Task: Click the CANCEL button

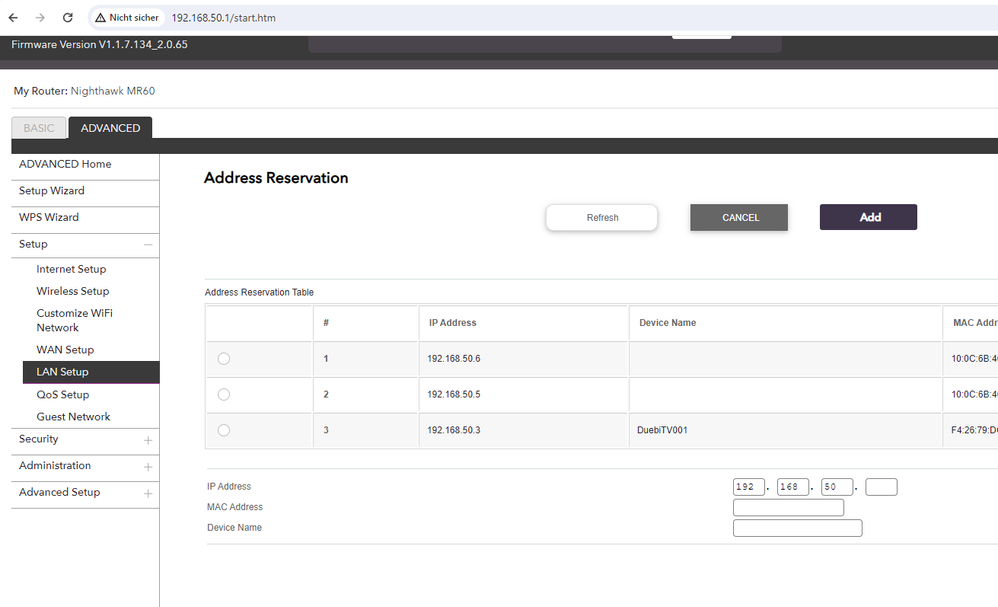Action: [738, 216]
